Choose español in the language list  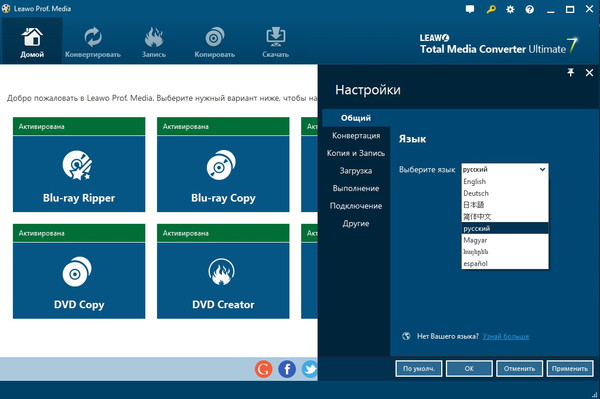point(505,264)
